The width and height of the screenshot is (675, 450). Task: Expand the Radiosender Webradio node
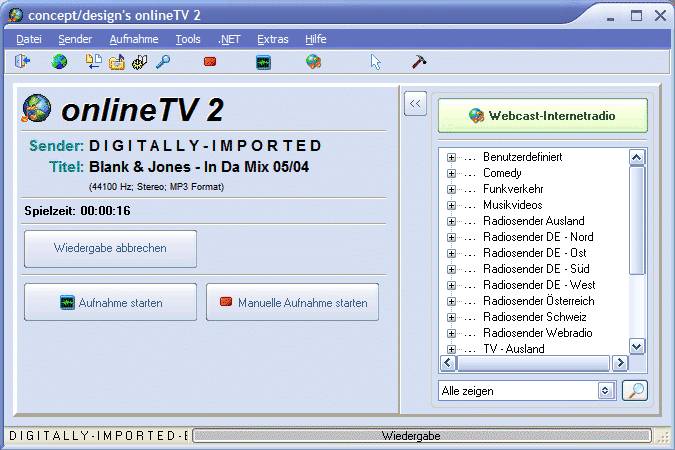coord(451,333)
